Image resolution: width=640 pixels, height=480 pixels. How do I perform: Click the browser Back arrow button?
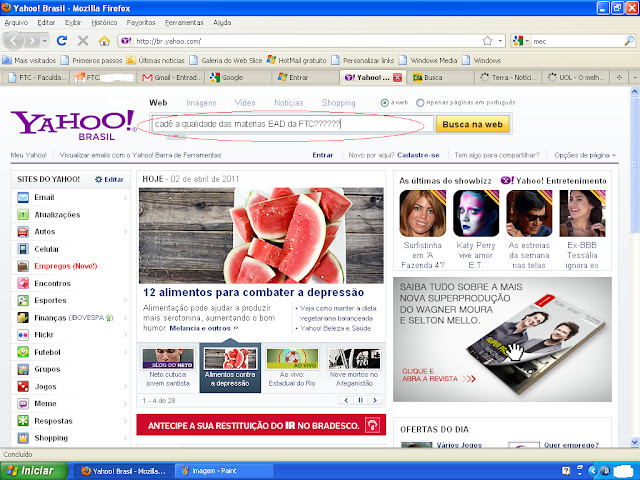[x=13, y=41]
